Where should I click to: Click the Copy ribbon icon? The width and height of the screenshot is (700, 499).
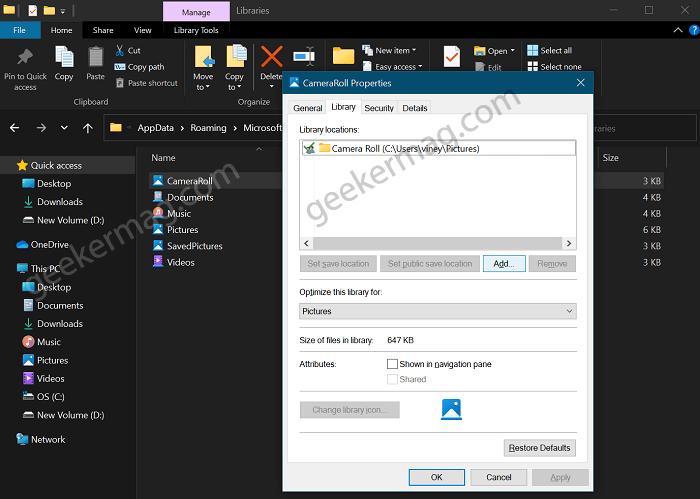64,57
